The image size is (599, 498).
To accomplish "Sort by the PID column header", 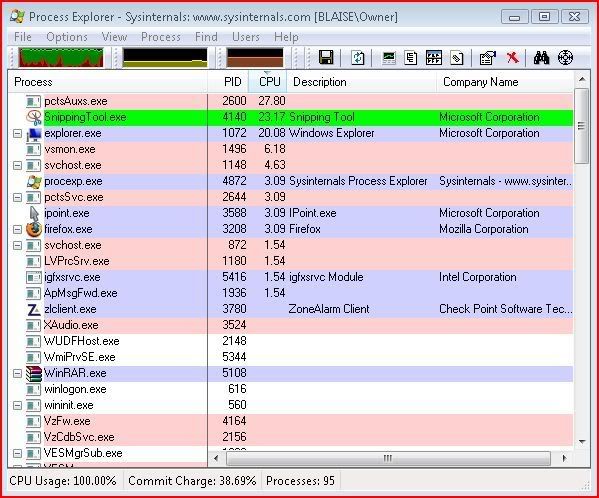I will 228,82.
